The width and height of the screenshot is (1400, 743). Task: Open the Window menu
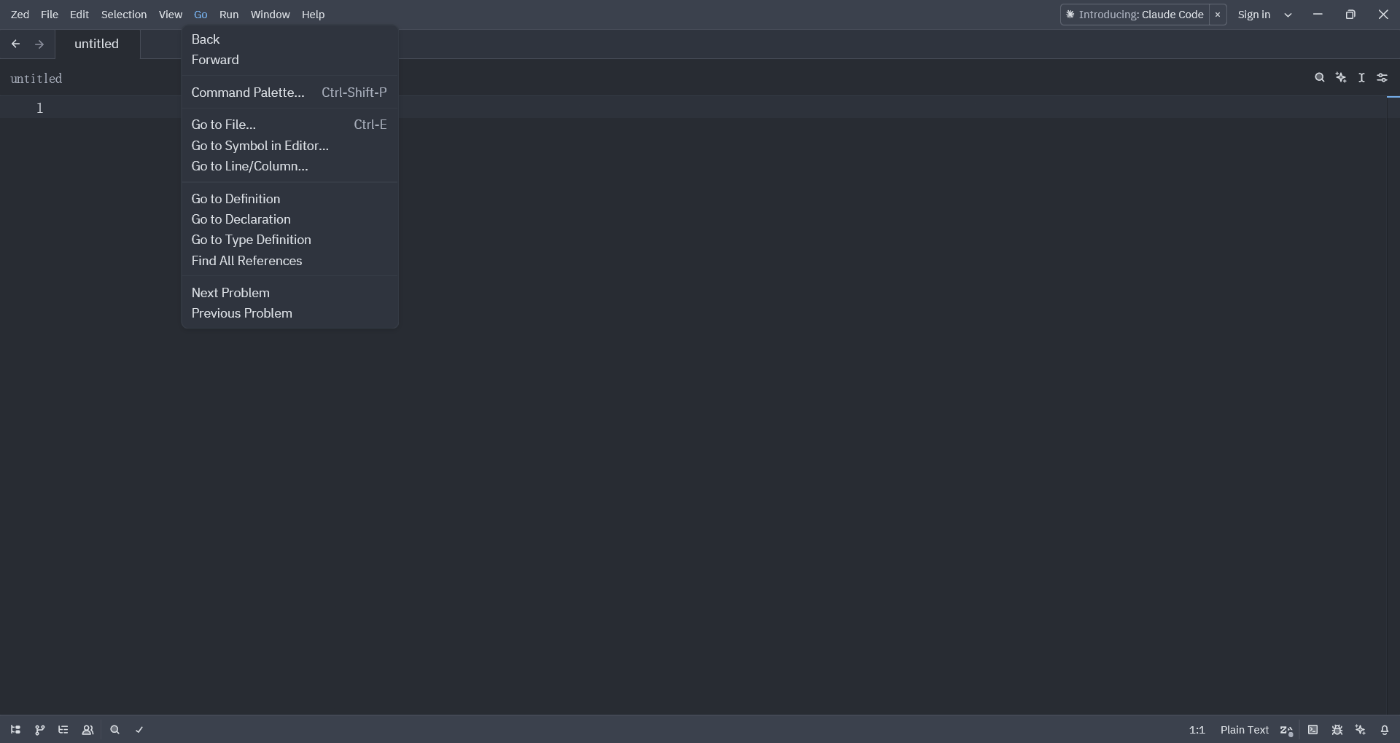(270, 14)
